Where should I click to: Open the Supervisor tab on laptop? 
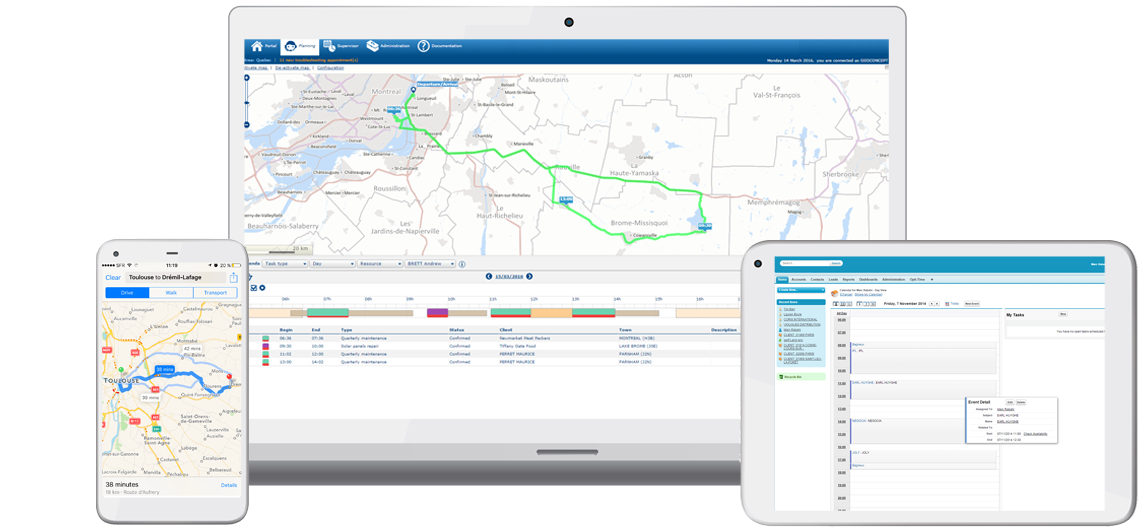click(340, 46)
